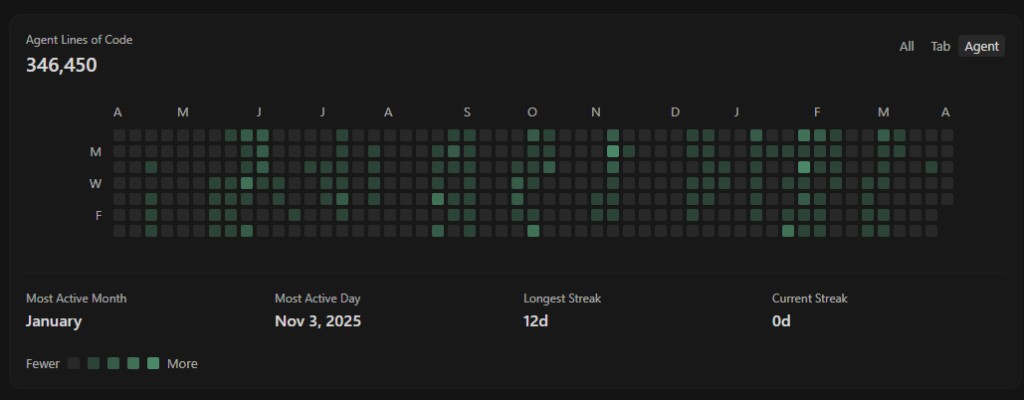Click the 346,450 lines of code total

61,65
